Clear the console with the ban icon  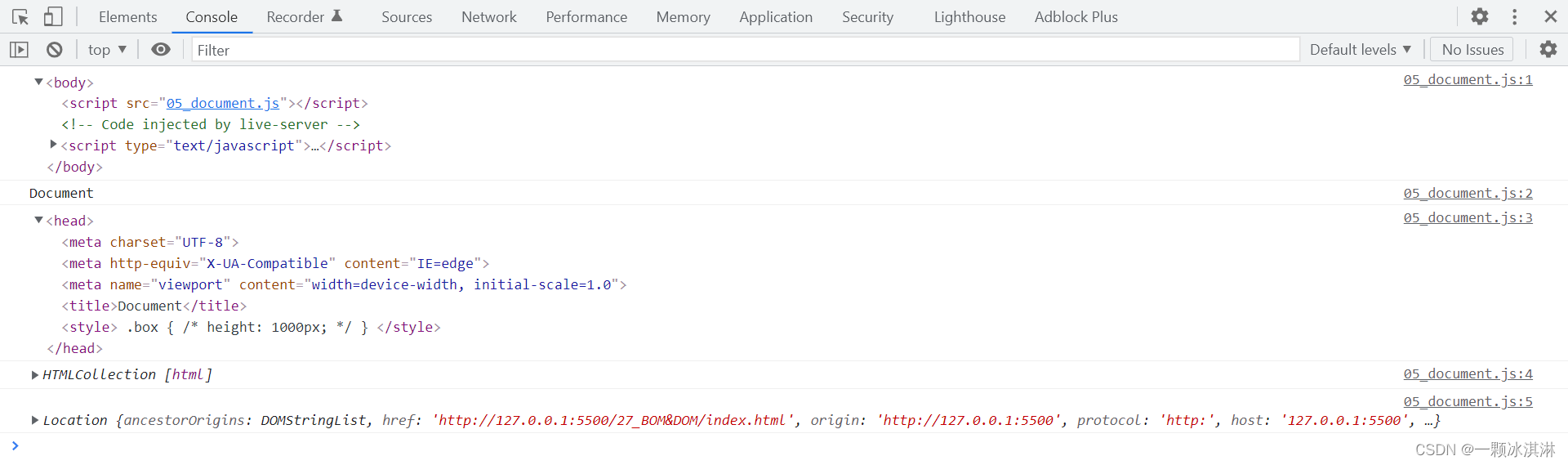point(55,50)
